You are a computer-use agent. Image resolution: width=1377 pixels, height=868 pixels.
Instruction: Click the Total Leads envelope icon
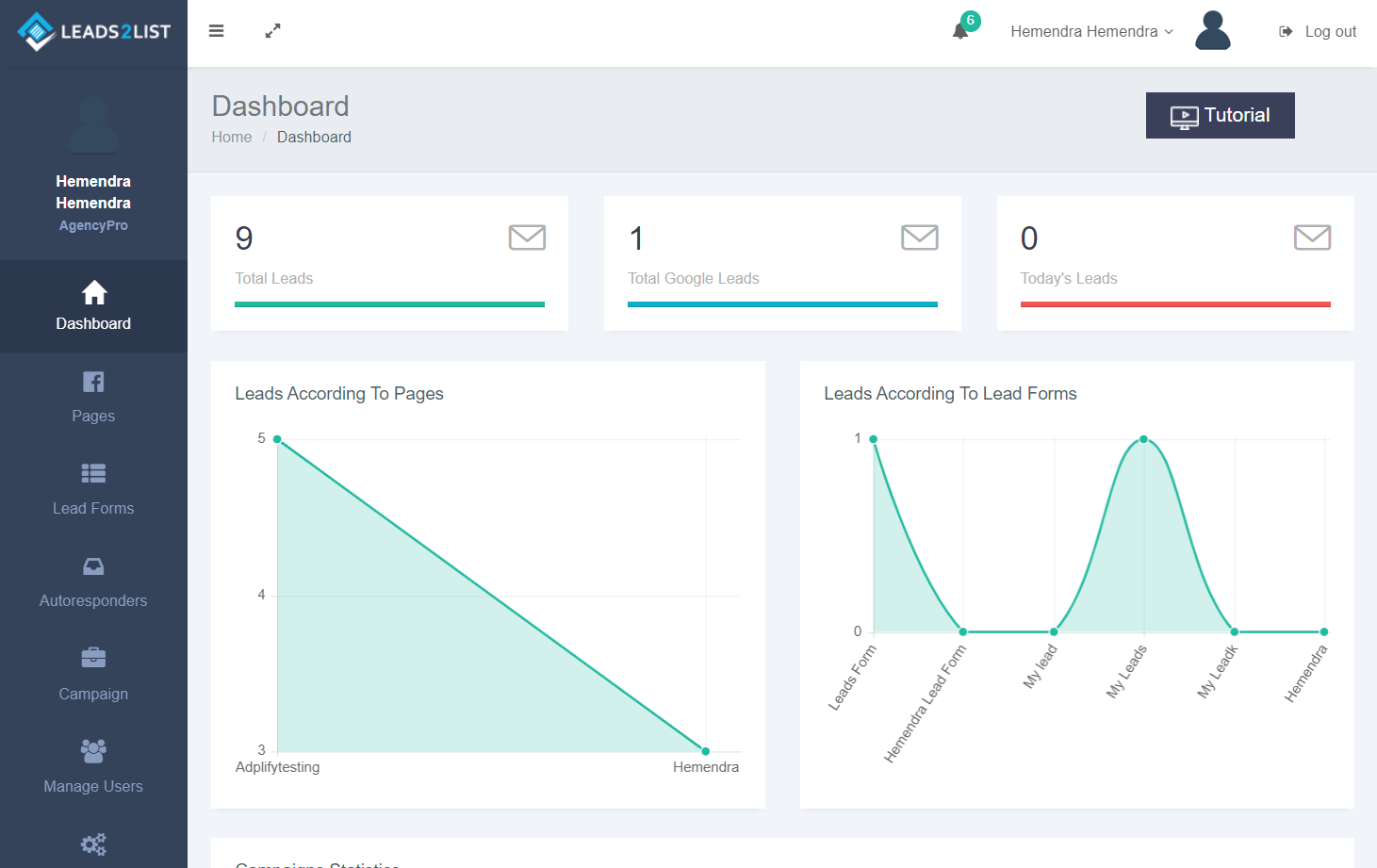point(527,237)
